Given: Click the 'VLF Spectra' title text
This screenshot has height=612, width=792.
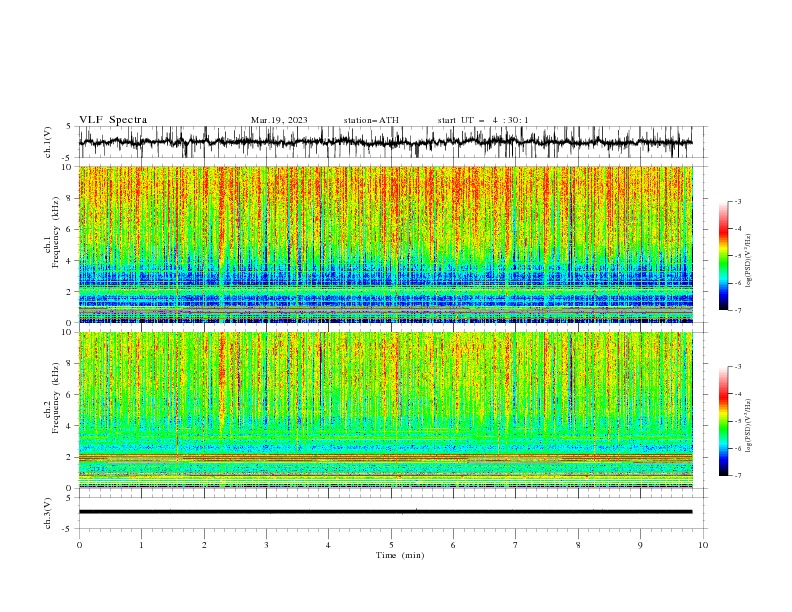Looking at the screenshot, I should click(113, 120).
